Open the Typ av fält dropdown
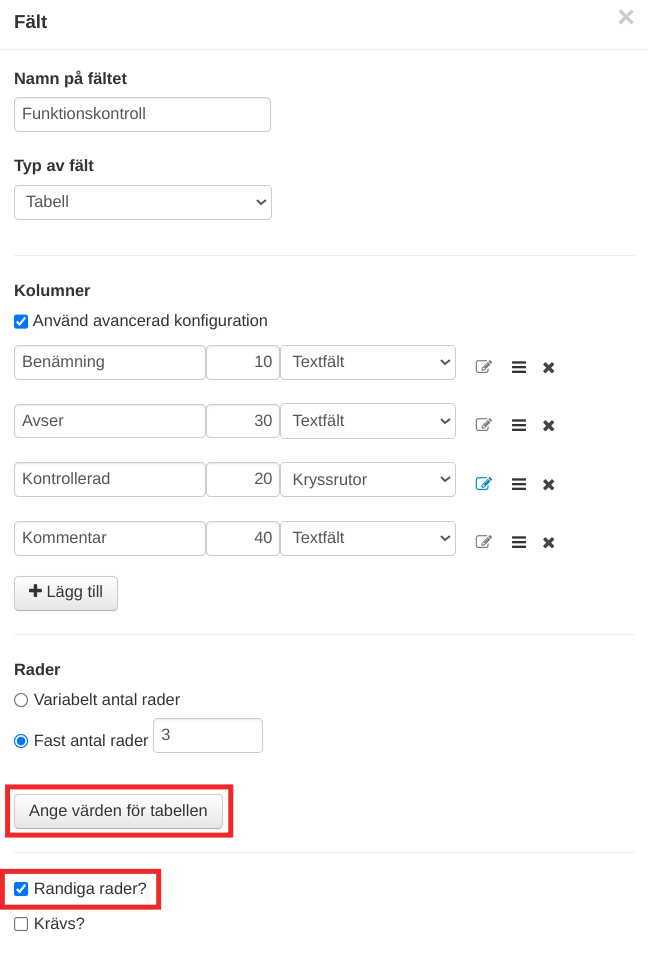The width and height of the screenshot is (648, 955). pyautogui.click(x=143, y=202)
